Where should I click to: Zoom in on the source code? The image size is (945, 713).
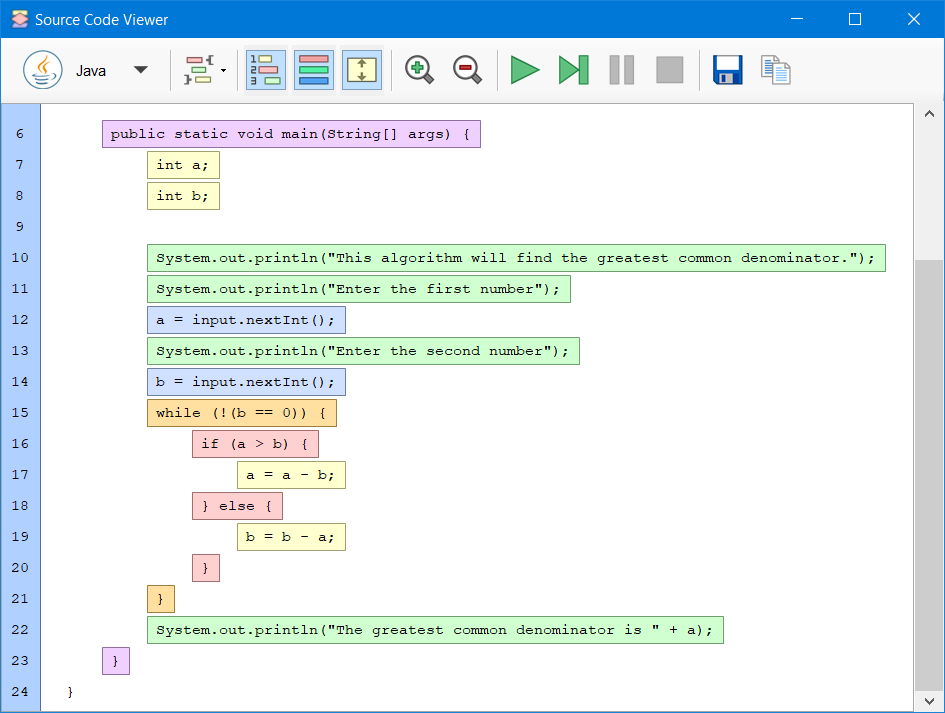point(418,69)
